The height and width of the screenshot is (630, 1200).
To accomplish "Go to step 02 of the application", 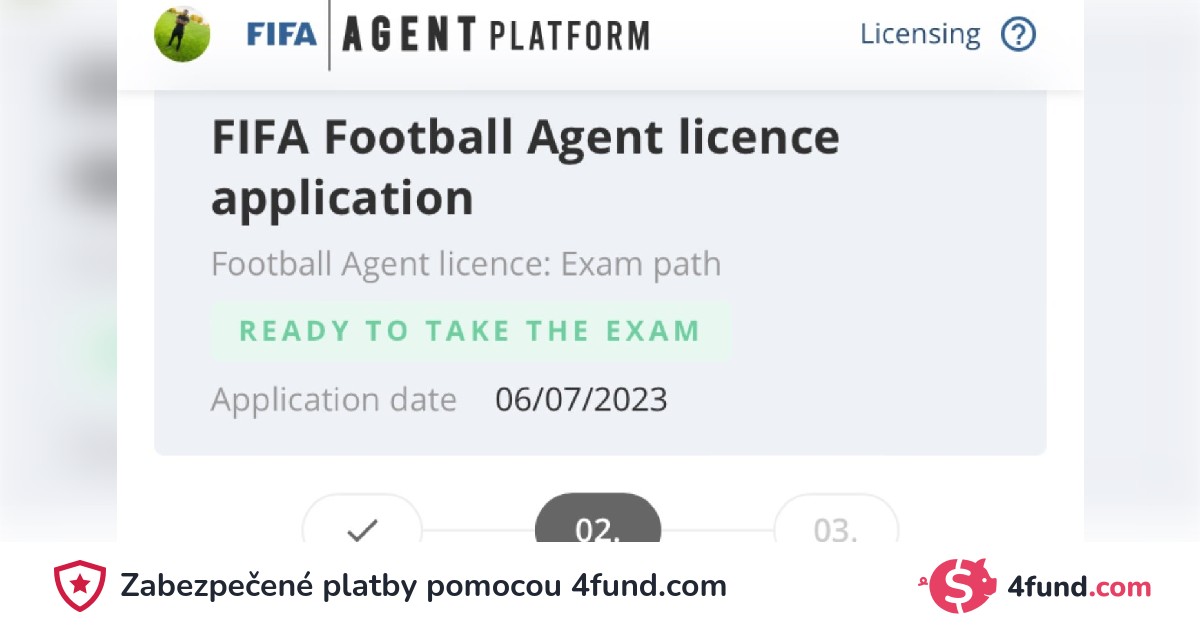I will coord(597,528).
